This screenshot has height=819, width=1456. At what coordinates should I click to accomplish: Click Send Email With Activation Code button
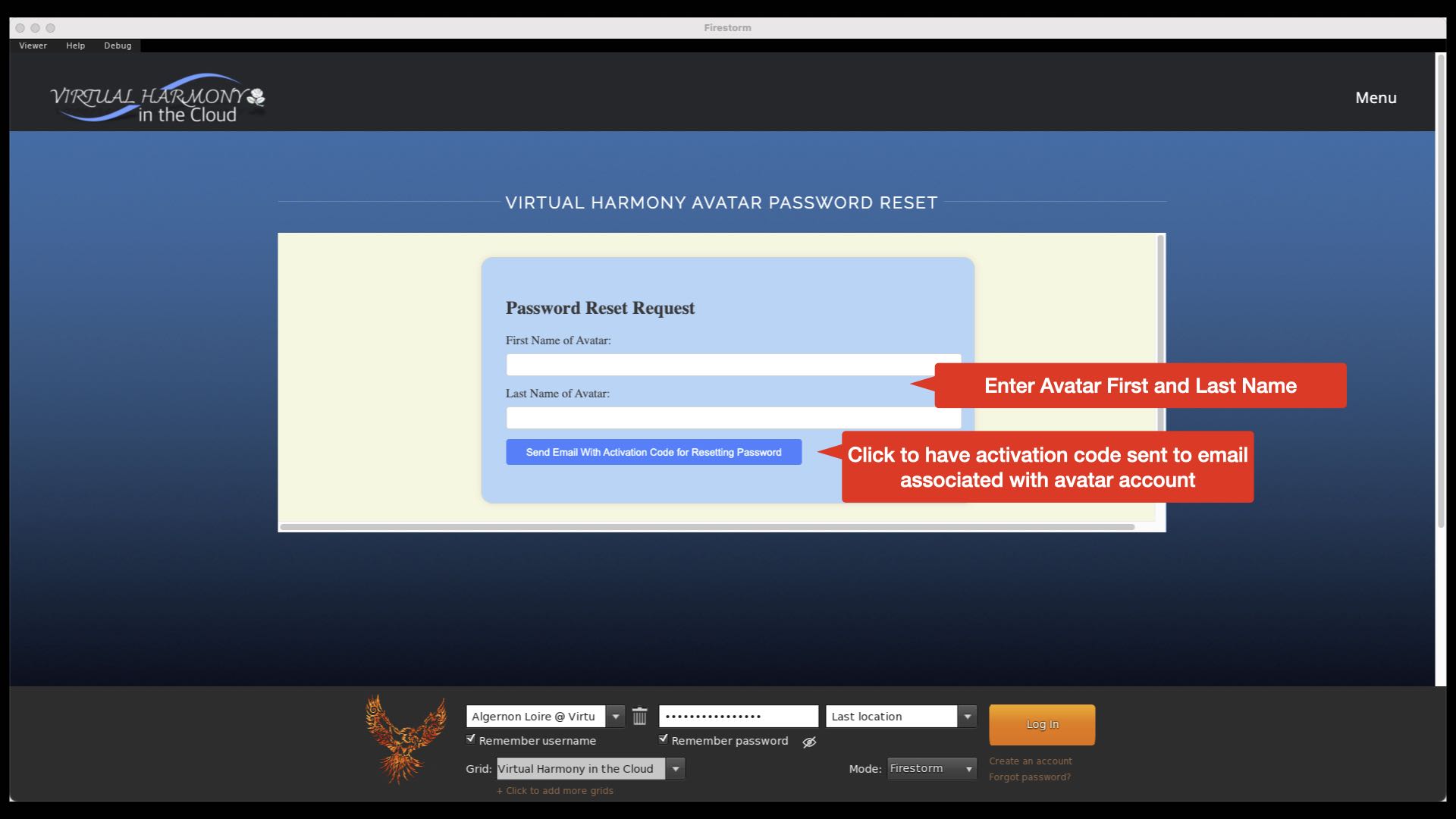point(653,452)
